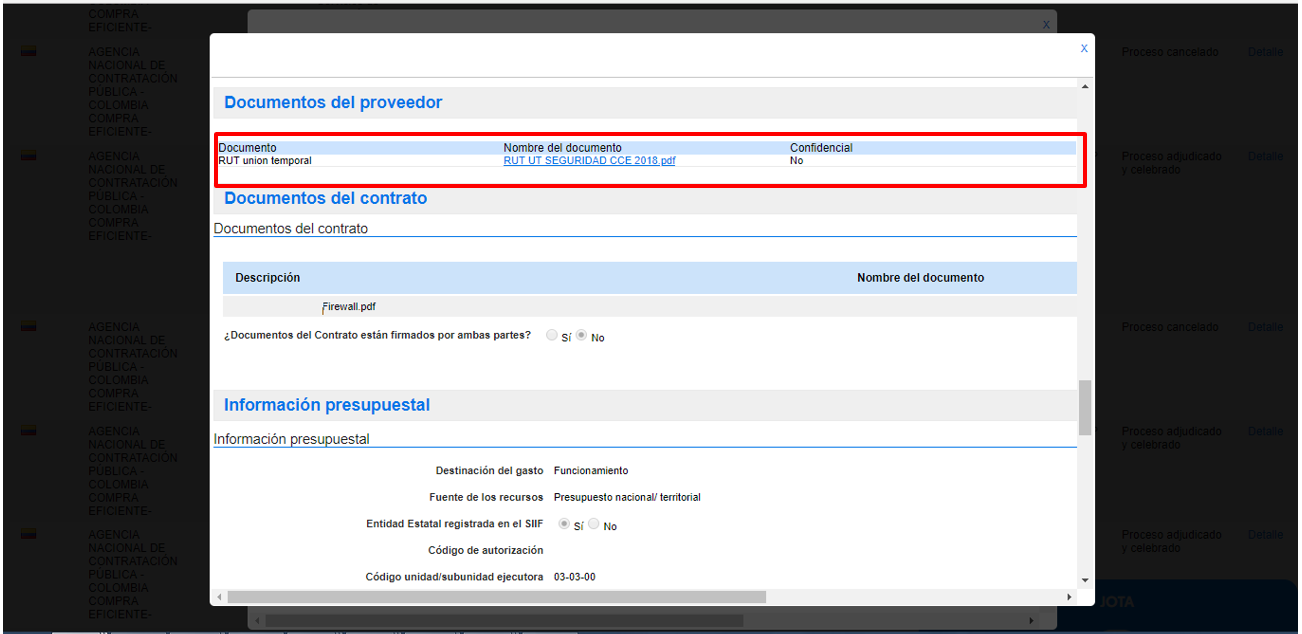Click the Confidencial column header
This screenshot has width=1302, height=634.
click(x=821, y=148)
